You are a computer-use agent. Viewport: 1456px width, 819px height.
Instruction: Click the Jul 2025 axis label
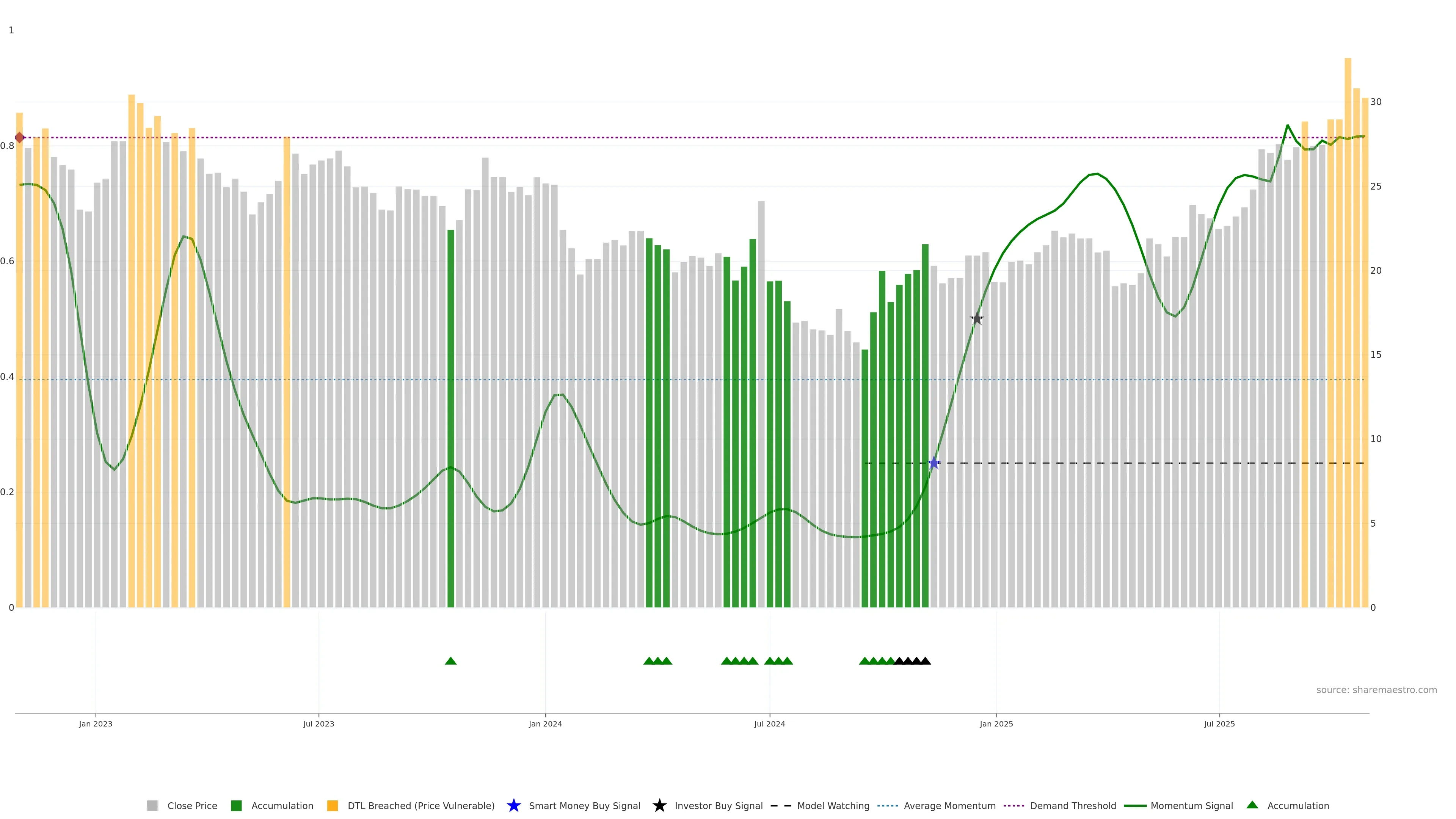[x=1219, y=724]
